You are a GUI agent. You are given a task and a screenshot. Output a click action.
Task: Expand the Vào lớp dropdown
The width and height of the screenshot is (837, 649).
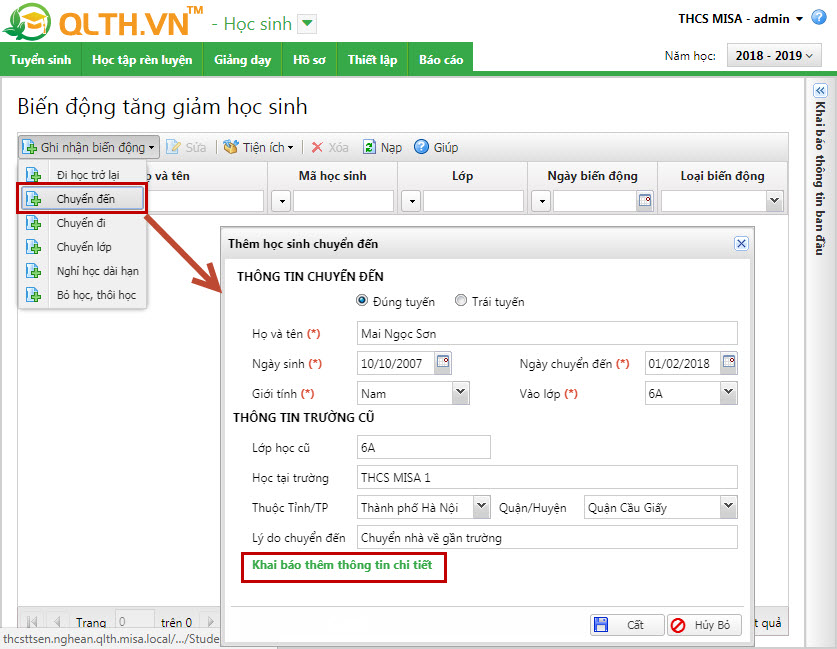[x=728, y=393]
